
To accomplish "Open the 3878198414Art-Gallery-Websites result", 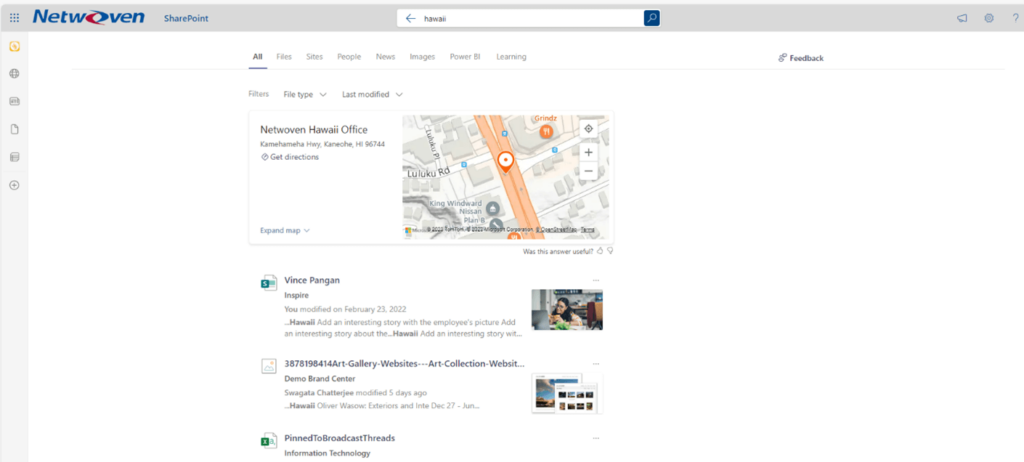I will (404, 364).
